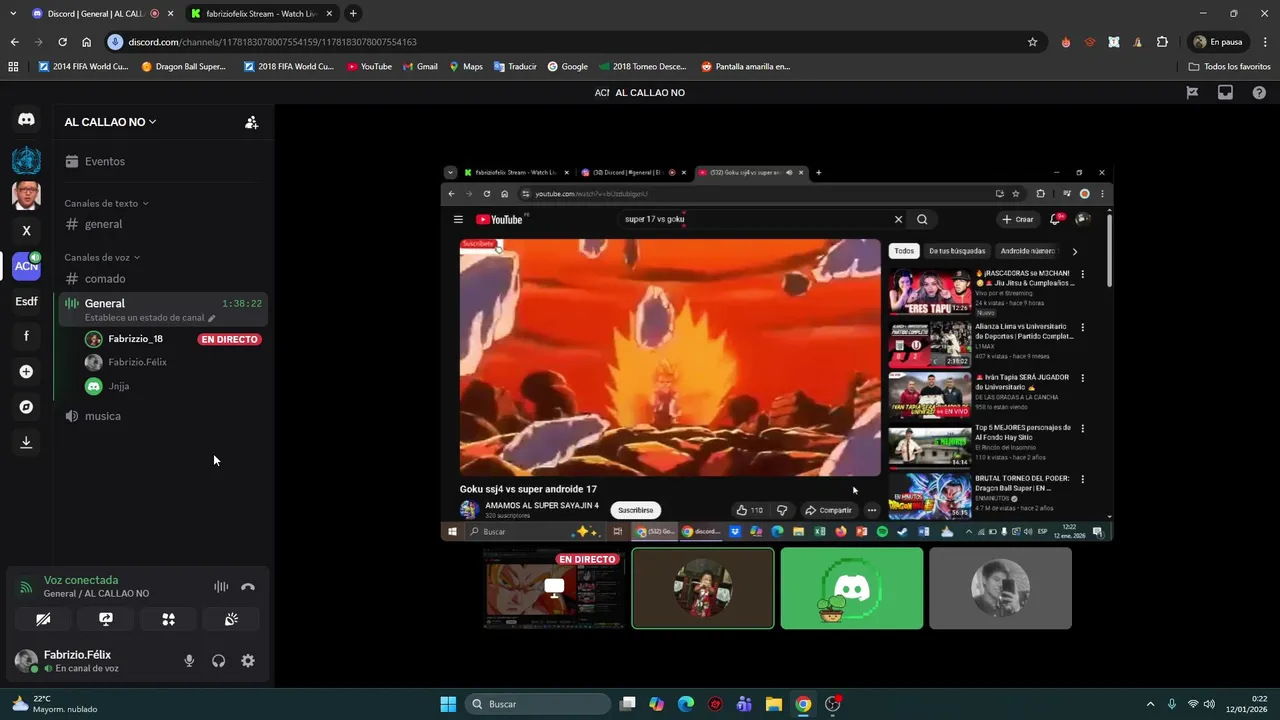Viewport: 1280px width, 720px height.
Task: Bookmark this page star icon
Action: tap(1032, 42)
